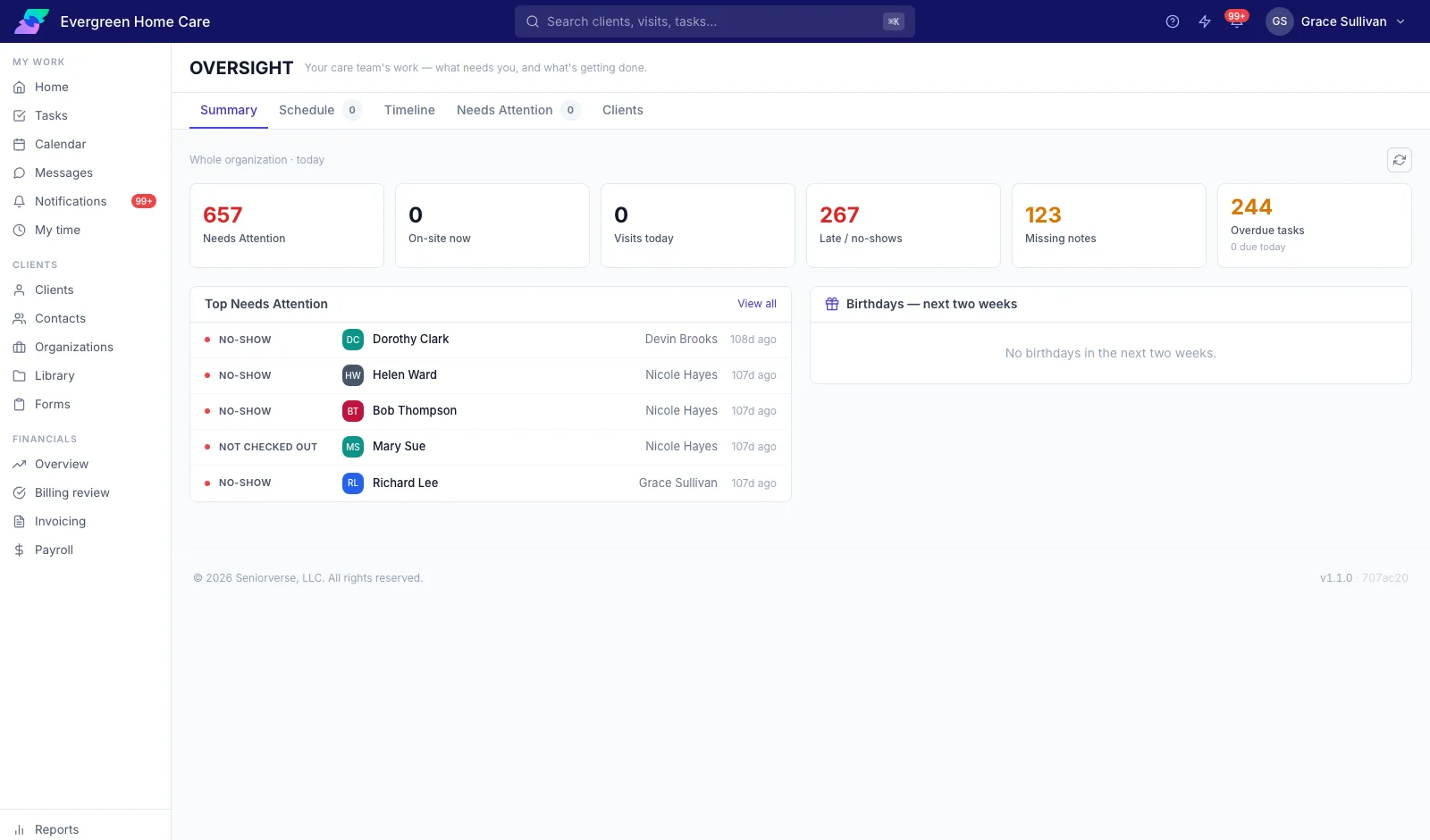Click the 0 On-site now card

coord(492,225)
